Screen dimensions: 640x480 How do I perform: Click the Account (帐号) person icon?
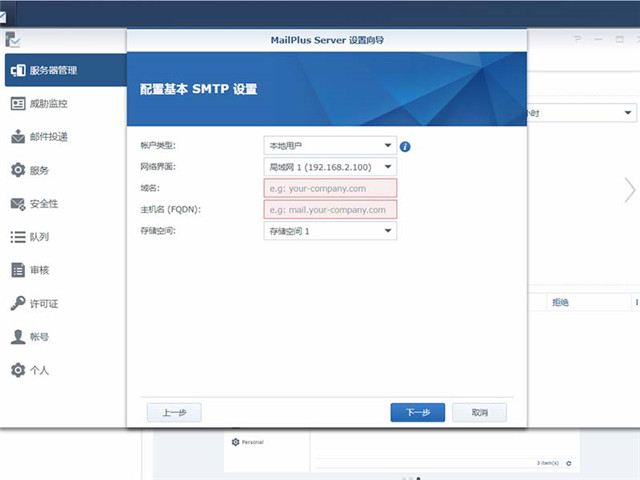[x=18, y=337]
